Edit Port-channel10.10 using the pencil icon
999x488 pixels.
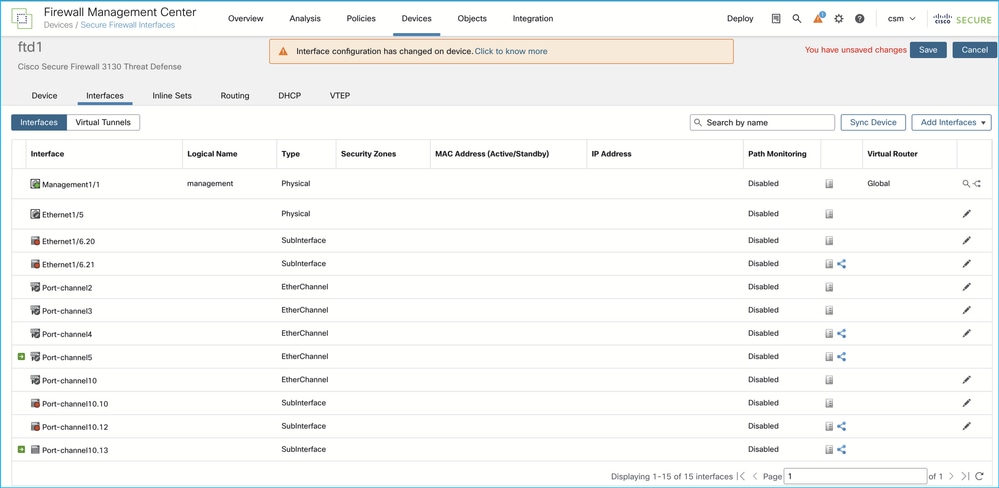pyautogui.click(x=967, y=403)
